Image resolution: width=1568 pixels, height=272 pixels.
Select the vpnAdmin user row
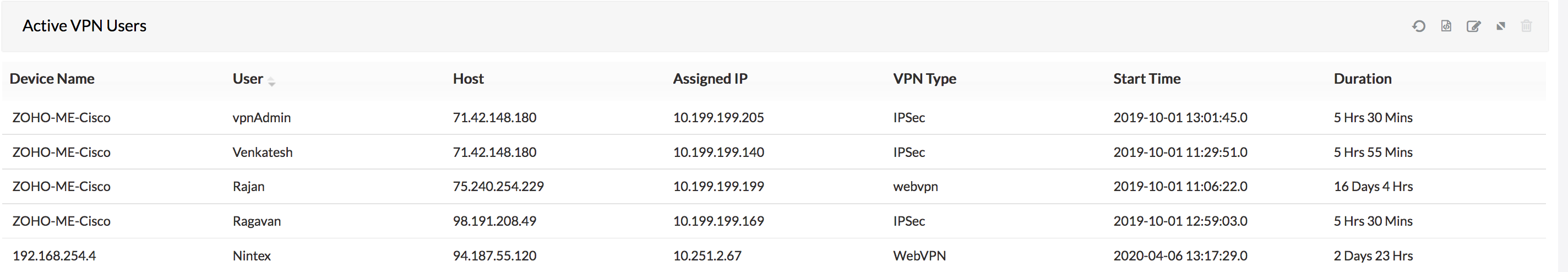point(262,118)
